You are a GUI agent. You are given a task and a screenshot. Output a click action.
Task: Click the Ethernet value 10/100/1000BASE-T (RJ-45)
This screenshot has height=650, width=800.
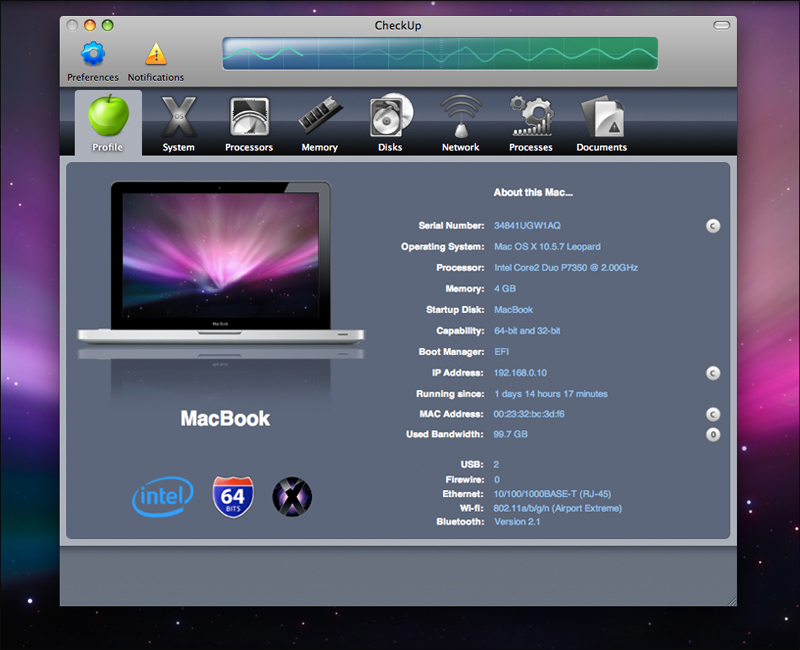click(552, 494)
